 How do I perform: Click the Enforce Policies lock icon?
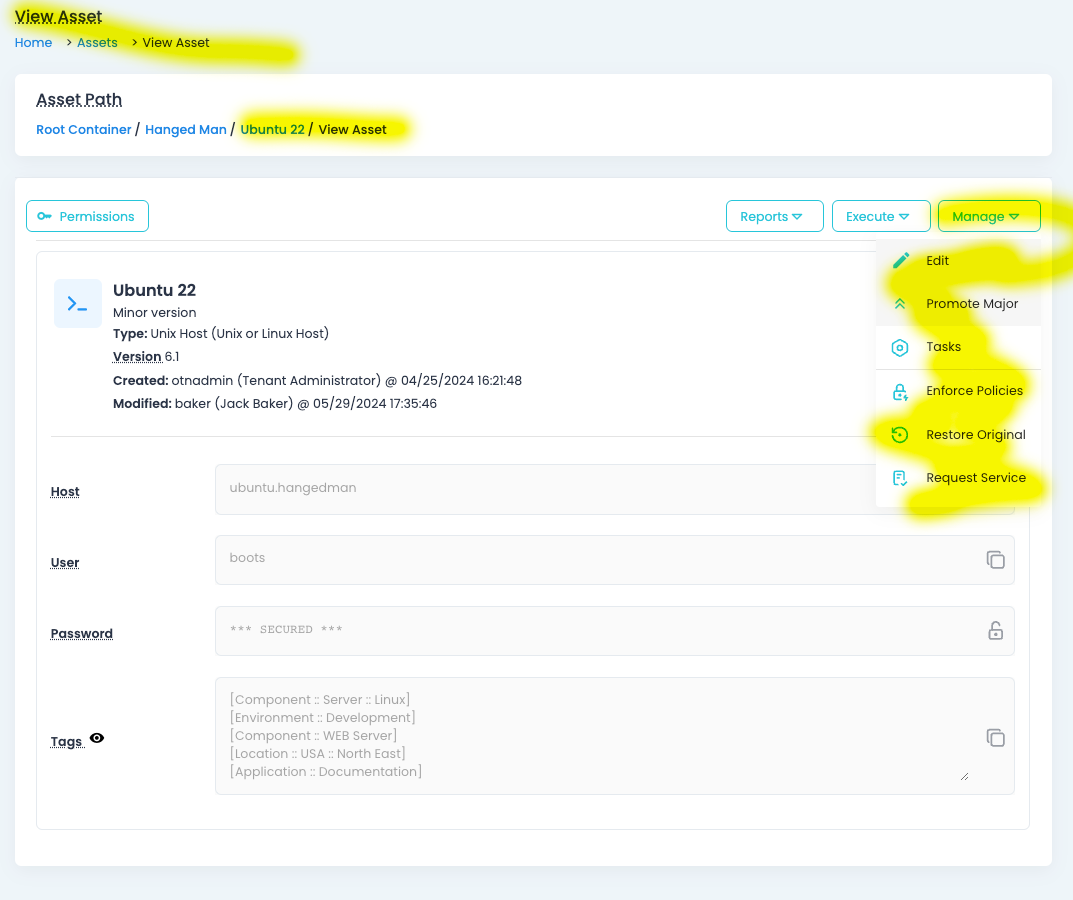pyautogui.click(x=899, y=390)
